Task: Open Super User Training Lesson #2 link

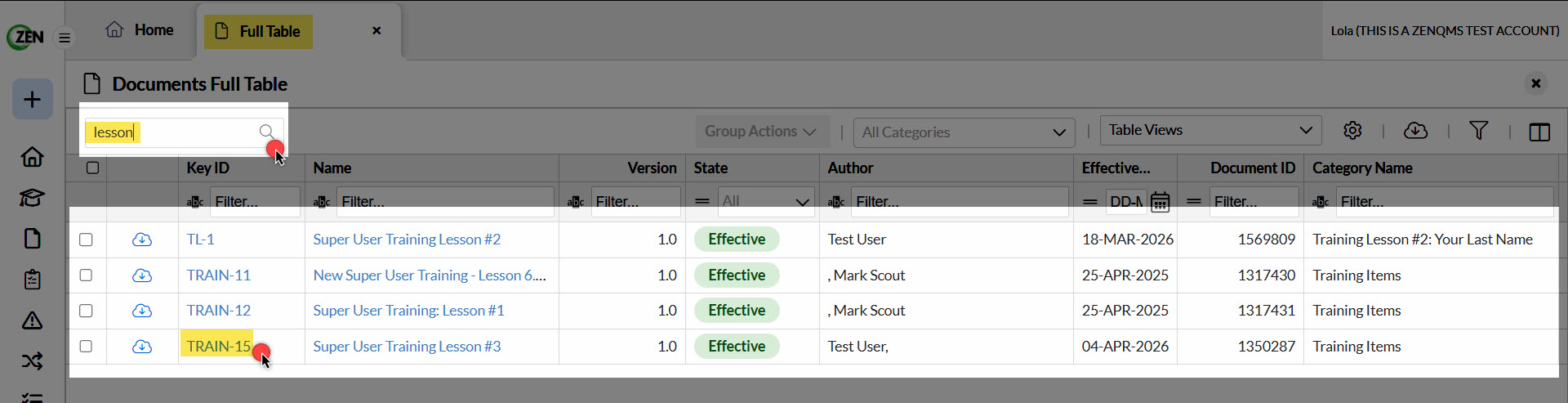Action: 407,240
